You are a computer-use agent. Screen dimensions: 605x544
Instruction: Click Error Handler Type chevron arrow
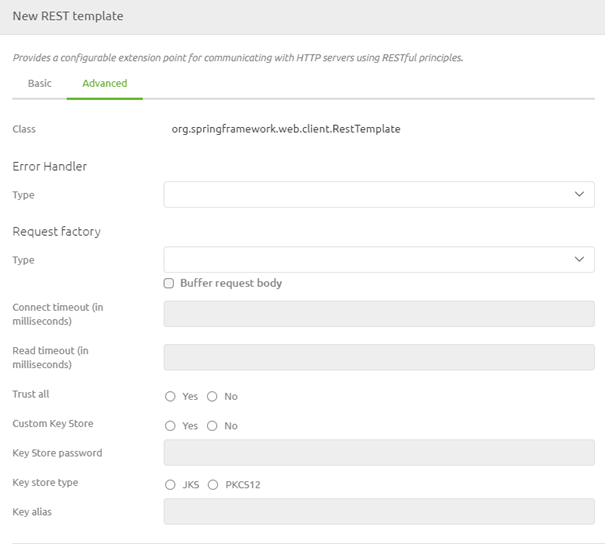pyautogui.click(x=579, y=194)
